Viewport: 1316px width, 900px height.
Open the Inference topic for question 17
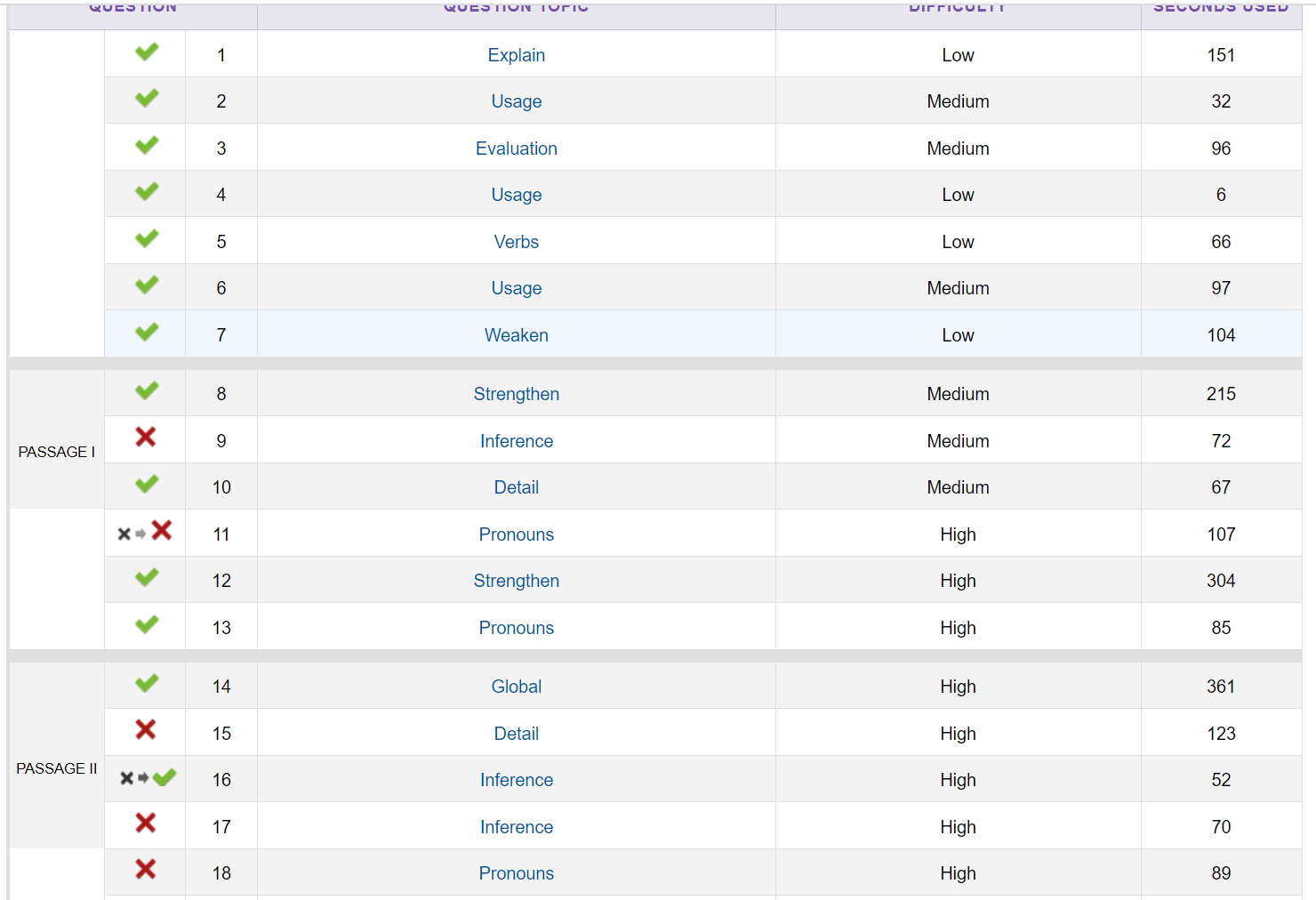[516, 827]
